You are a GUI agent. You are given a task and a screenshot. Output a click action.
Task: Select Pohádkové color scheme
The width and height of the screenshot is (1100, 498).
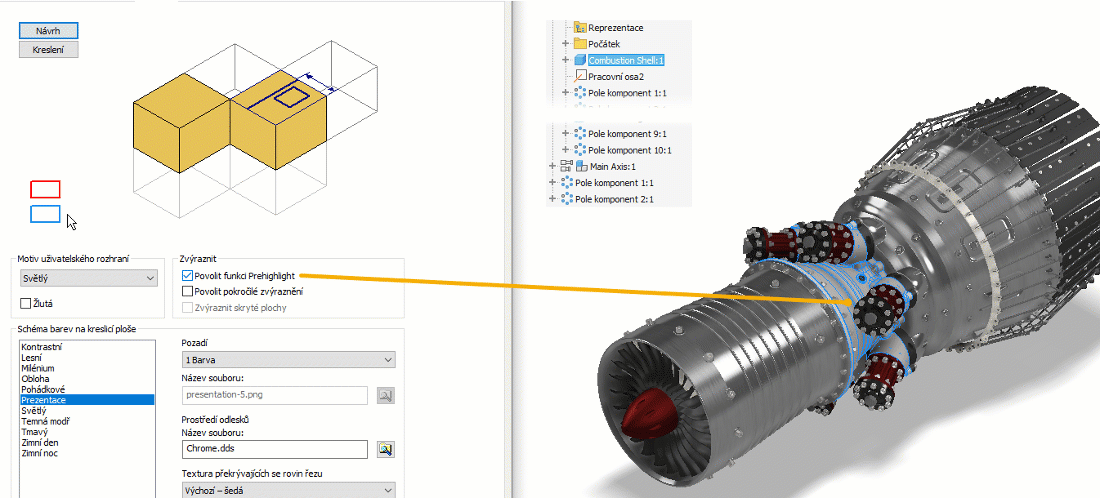click(87, 389)
